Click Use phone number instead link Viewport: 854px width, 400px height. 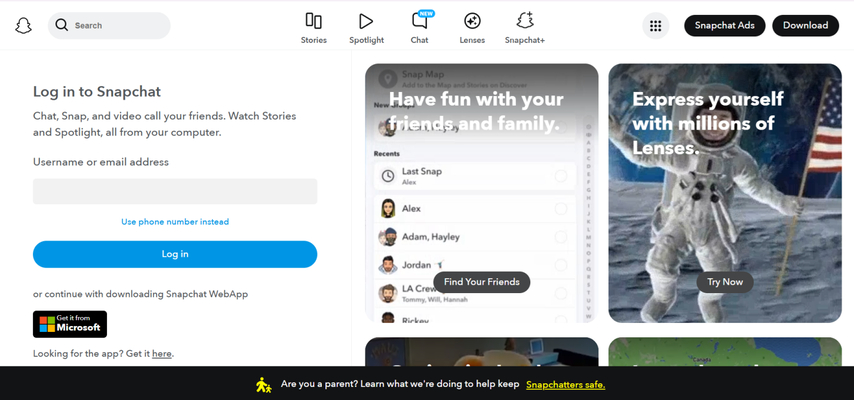[x=175, y=222]
